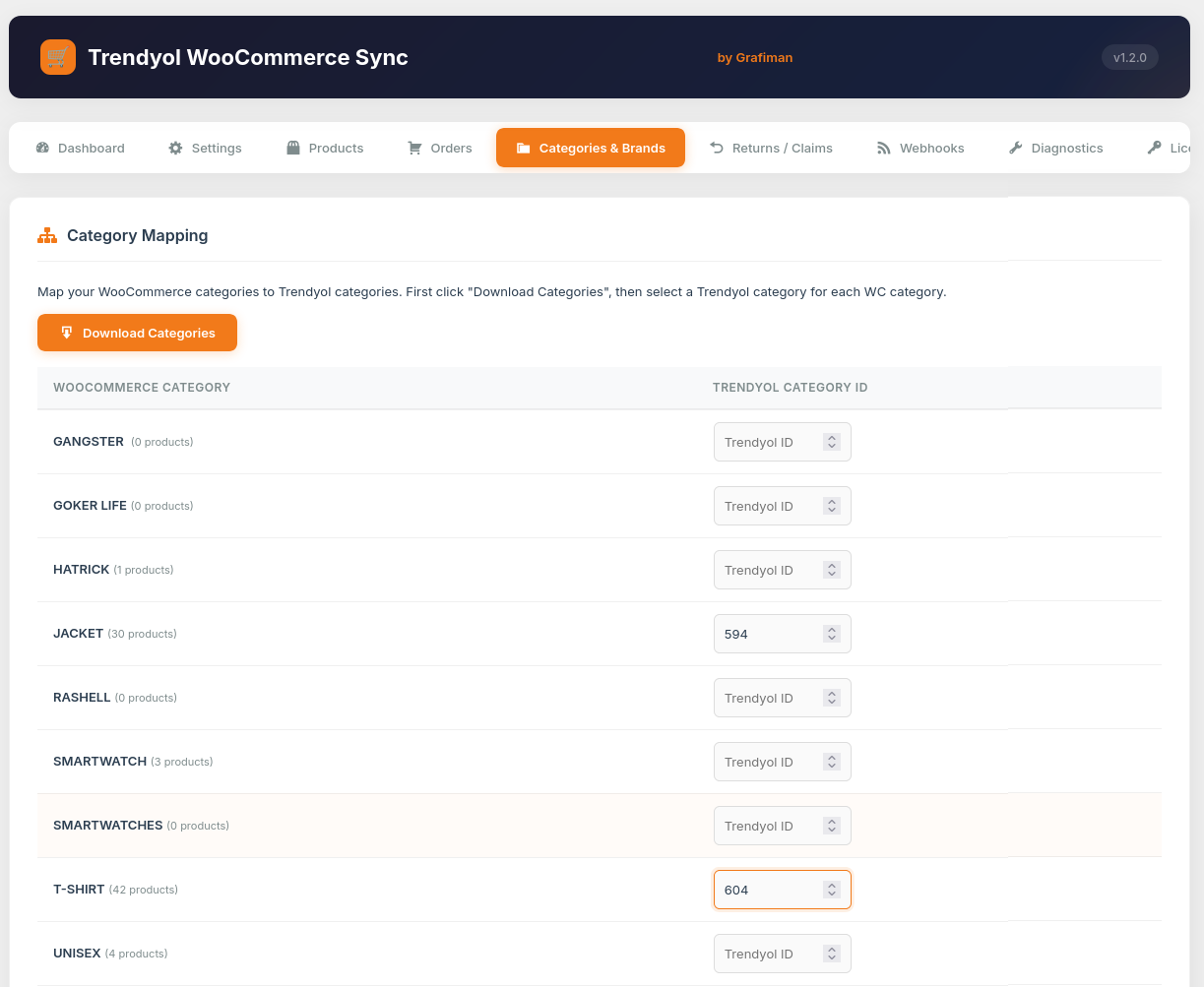Click the SMARTWATCHES (0 products) category name

pos(108,826)
